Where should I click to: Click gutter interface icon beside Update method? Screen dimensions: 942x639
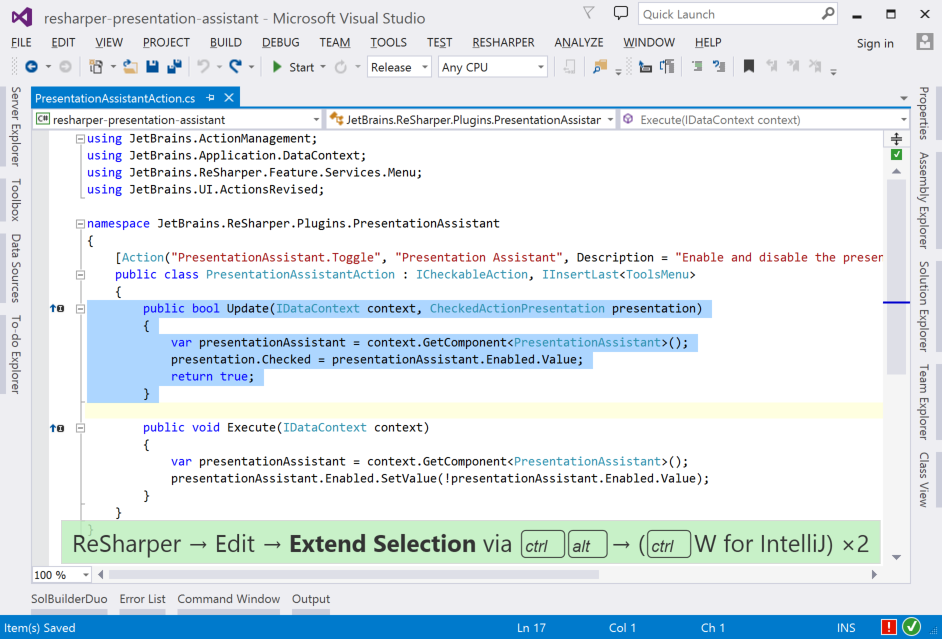[57, 309]
